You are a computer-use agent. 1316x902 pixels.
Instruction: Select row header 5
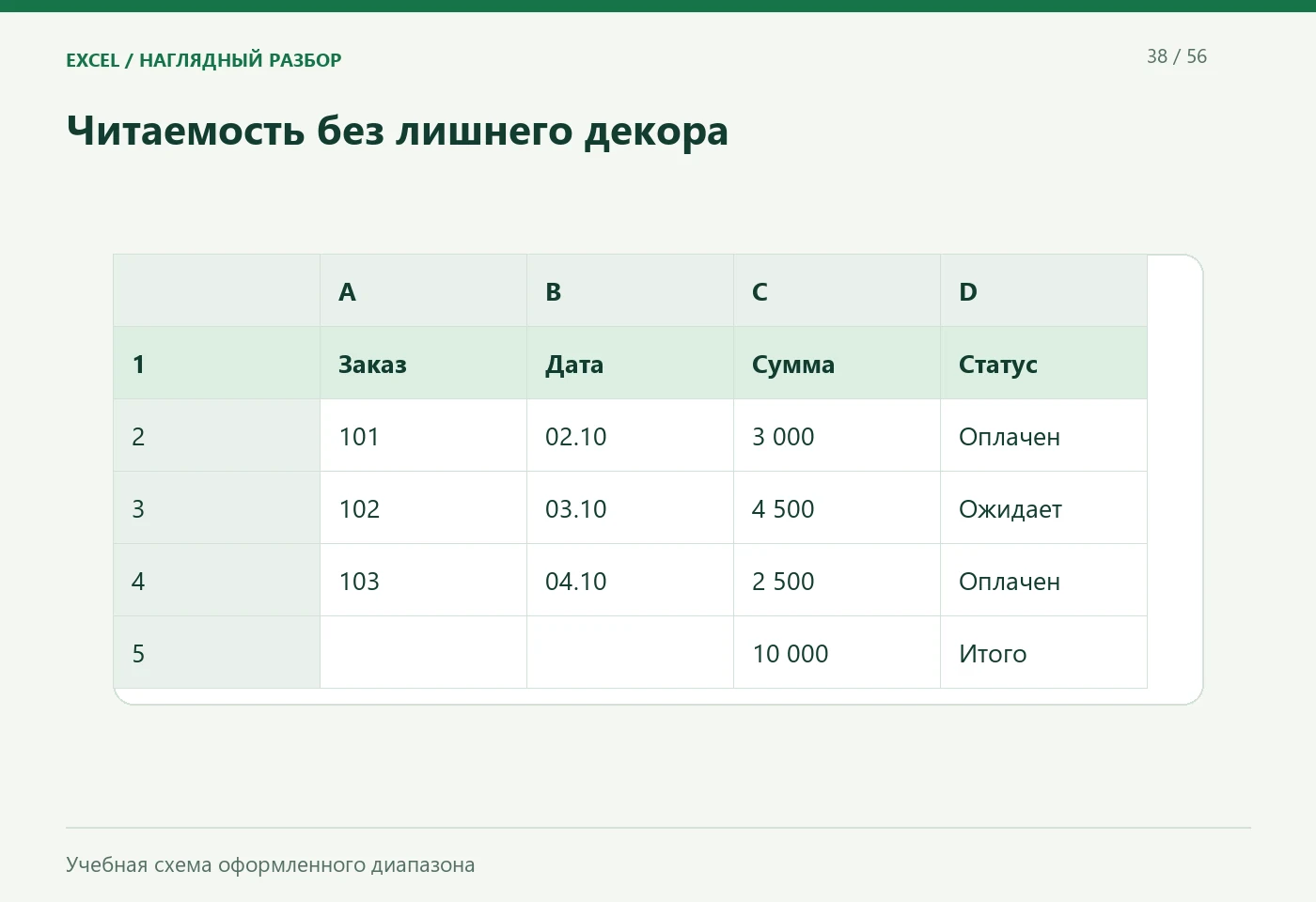point(216,653)
